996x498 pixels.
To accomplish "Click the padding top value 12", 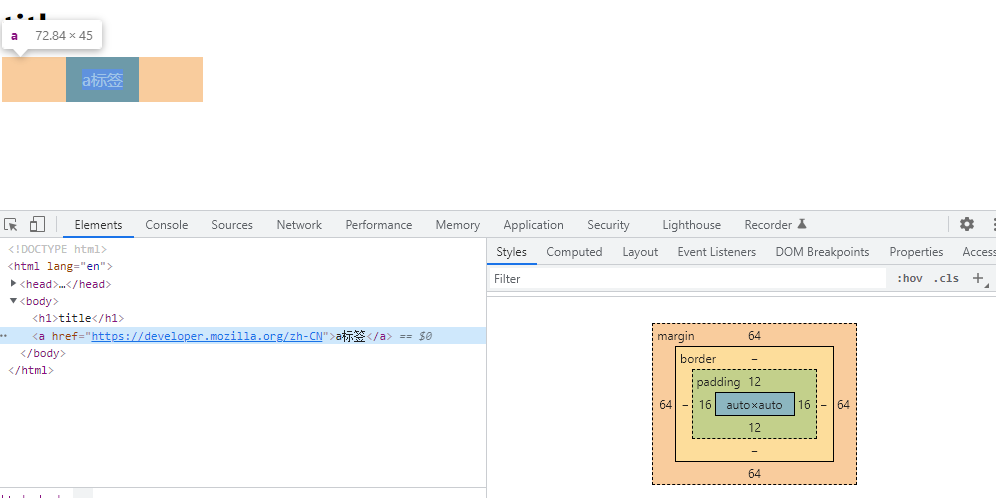I will (754, 382).
